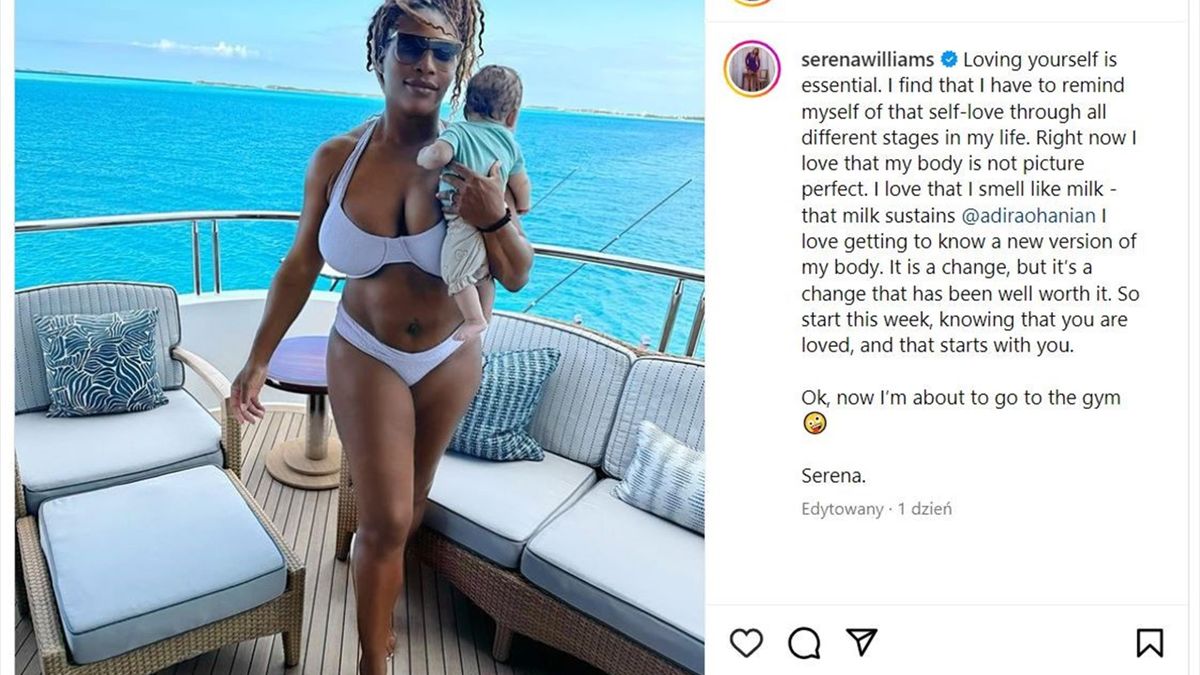Image resolution: width=1200 pixels, height=675 pixels.
Task: Save the post with the bookmark icon
Action: click(1150, 642)
